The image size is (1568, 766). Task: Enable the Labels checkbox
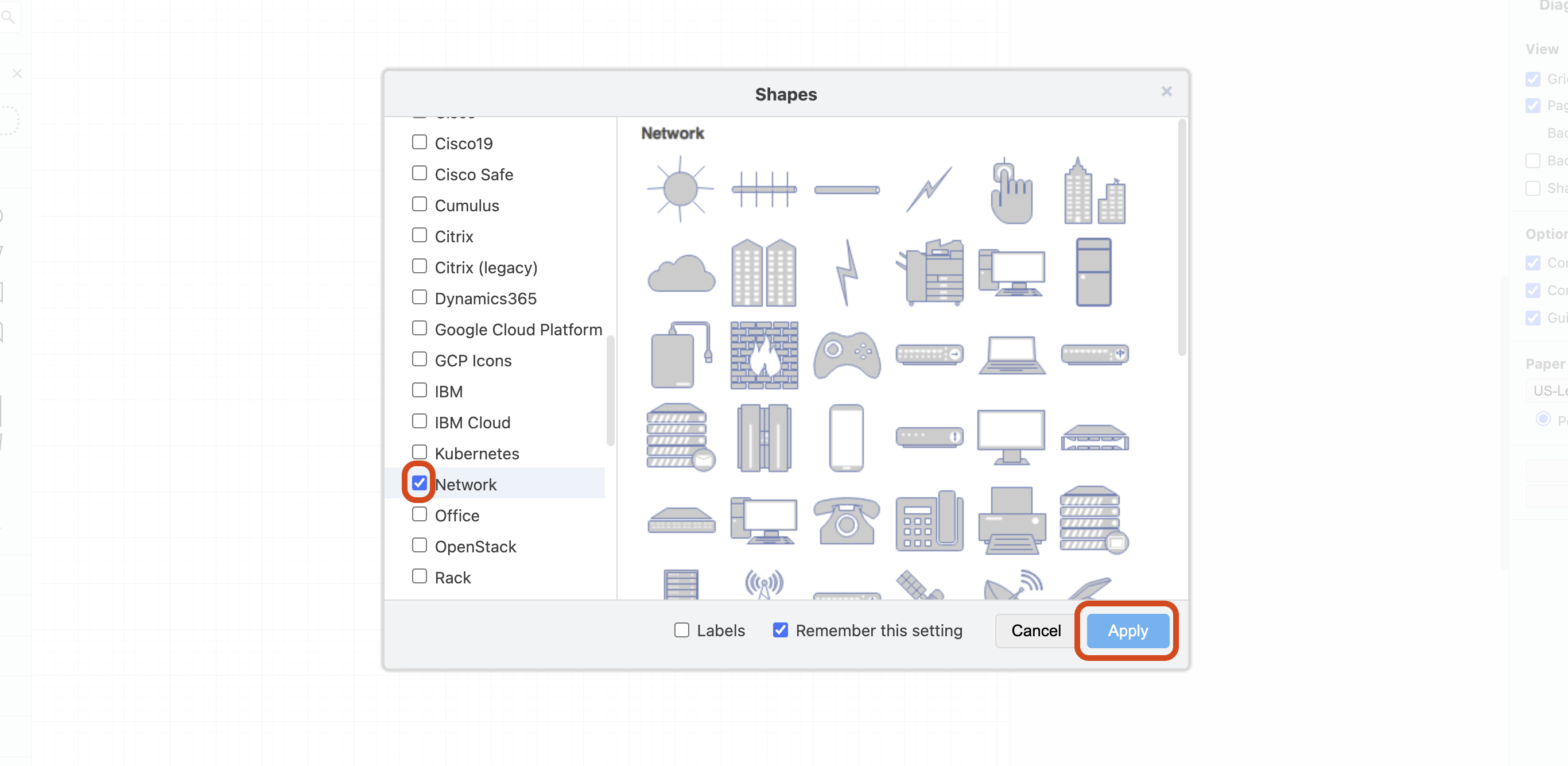tap(681, 630)
